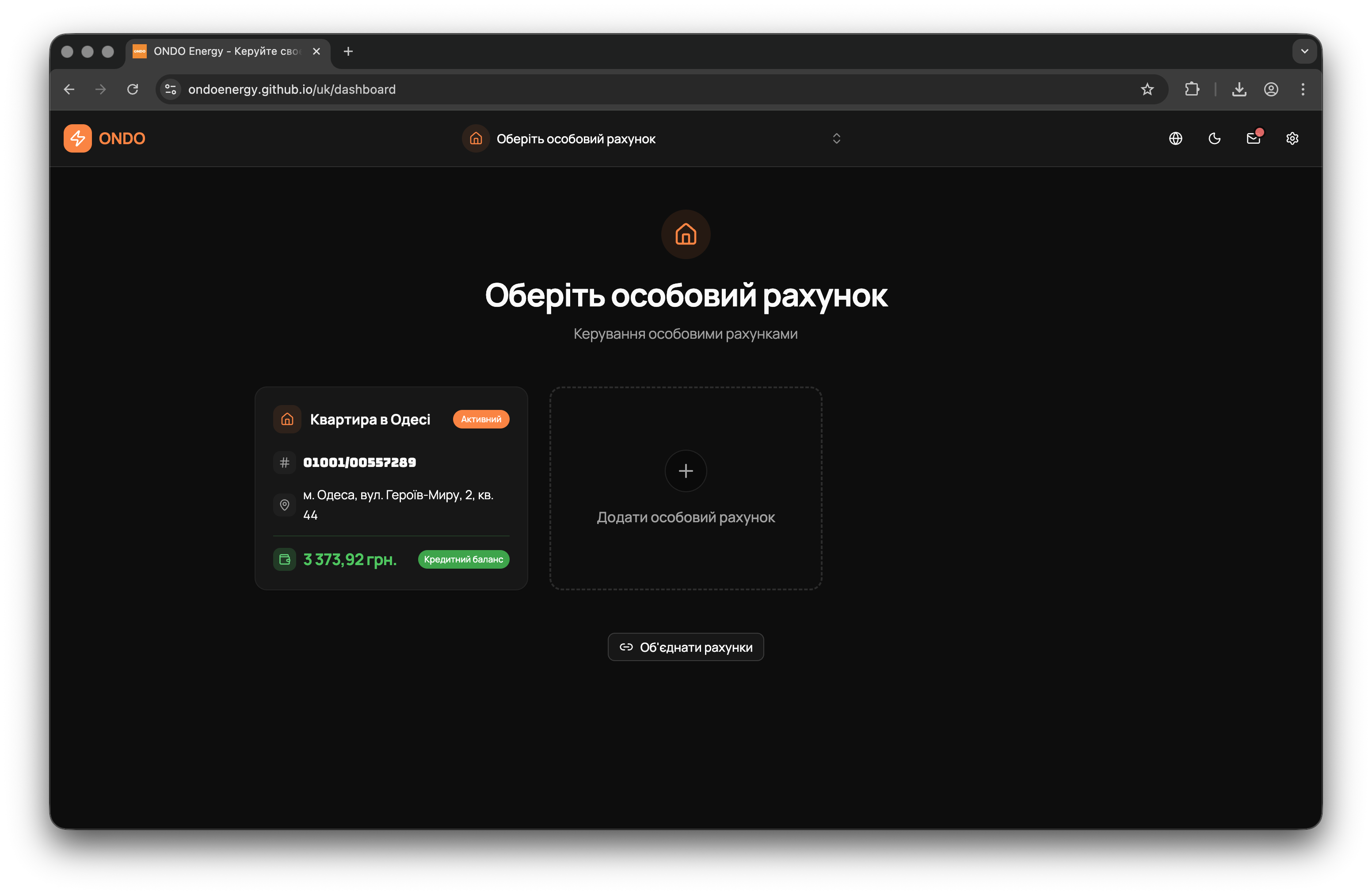Viewport: 1372px width, 895px height.
Task: Switch to the ONDO Energy browser tab
Action: pos(225,51)
